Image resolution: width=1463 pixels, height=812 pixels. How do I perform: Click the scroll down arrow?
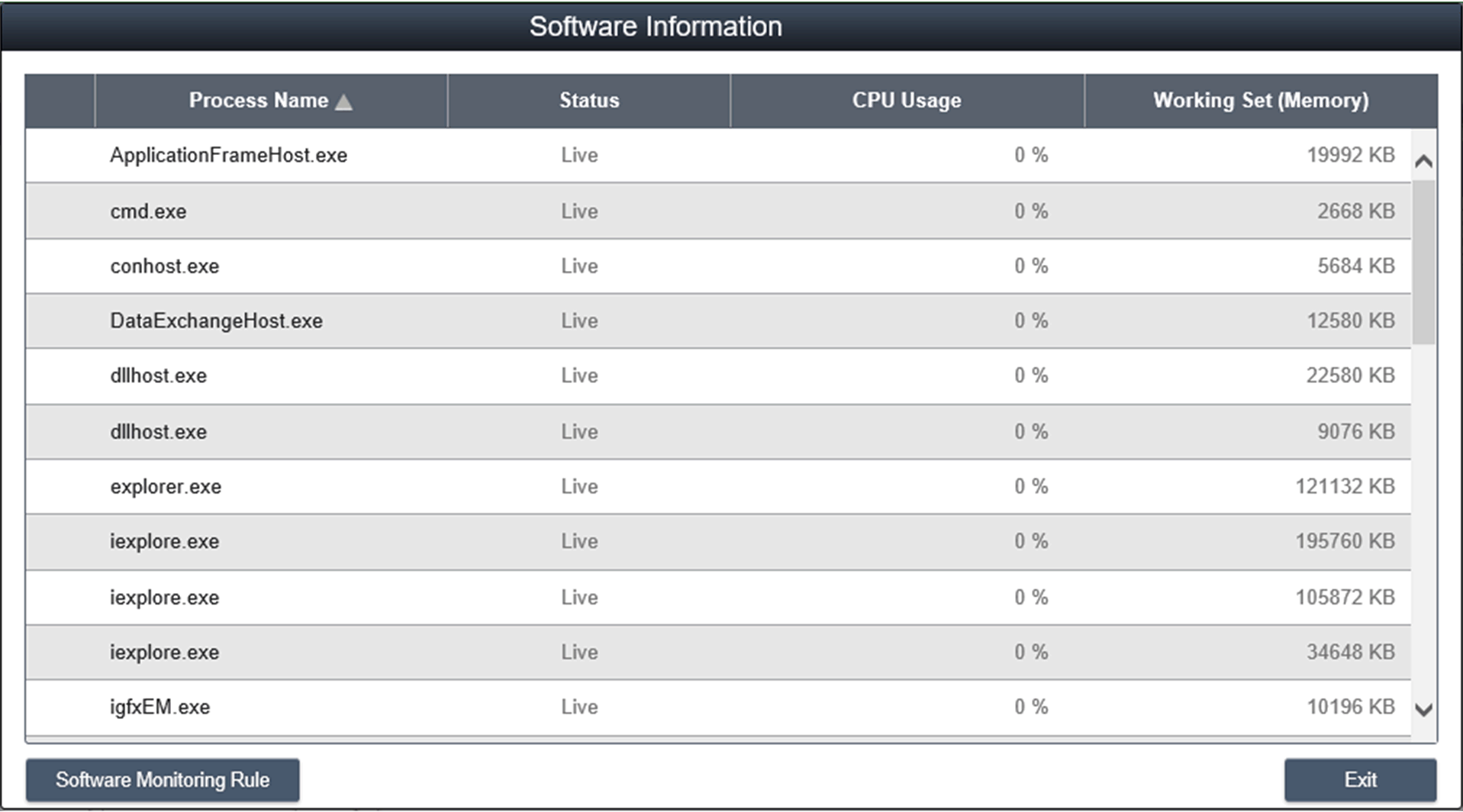click(1423, 710)
